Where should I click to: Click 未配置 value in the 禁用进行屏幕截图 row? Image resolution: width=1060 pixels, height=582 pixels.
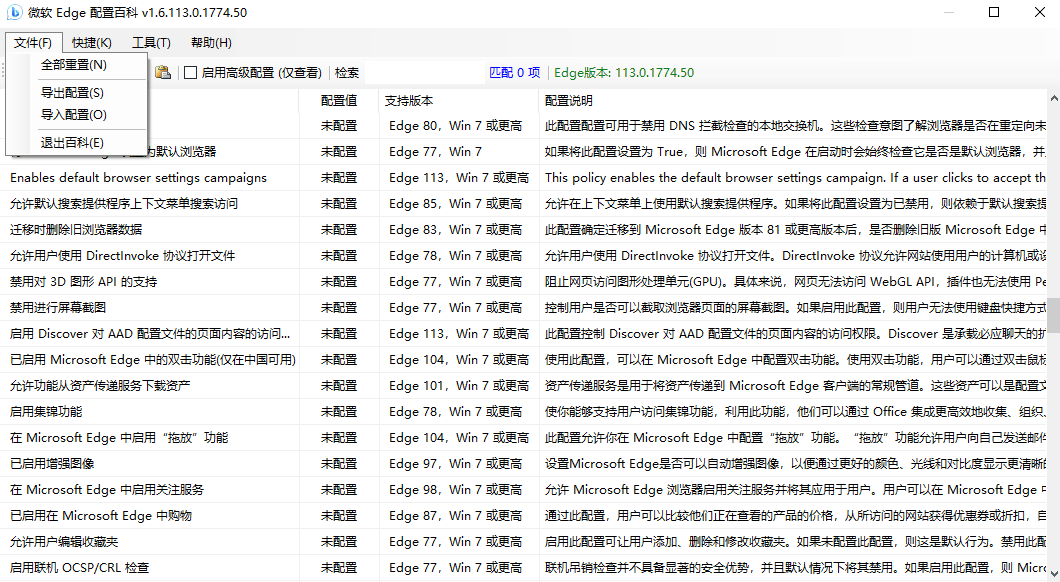click(339, 308)
